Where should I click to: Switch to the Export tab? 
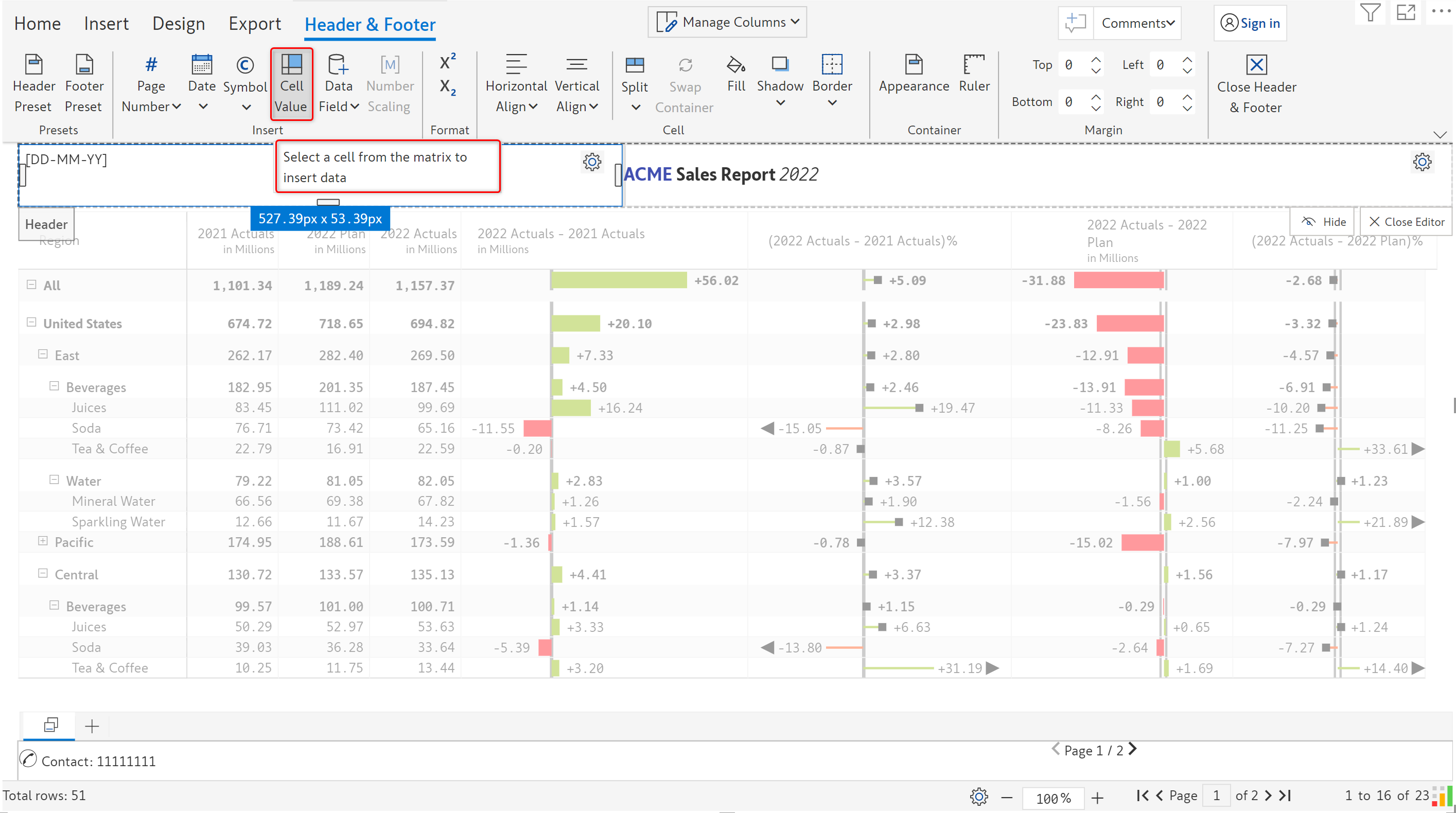[254, 24]
